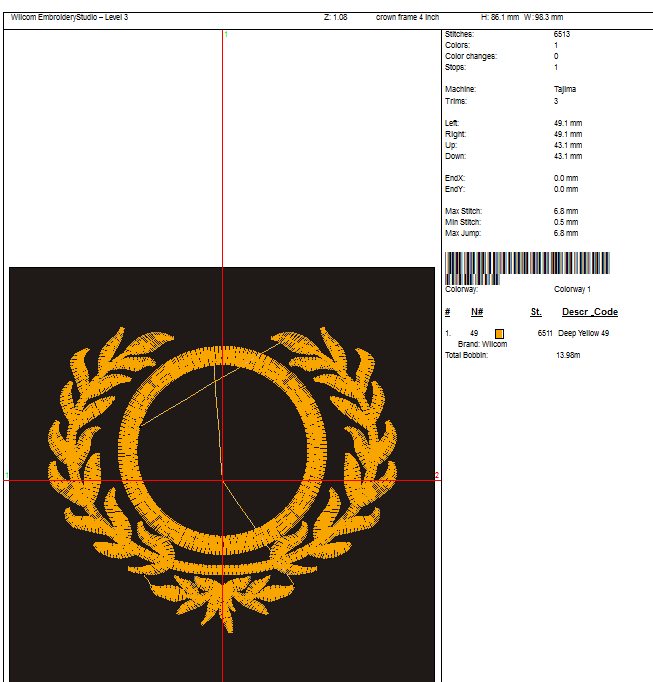Screen dimensions: 653x682
Task: Click the bottom leaf cluster of the wreath
Action: tap(222, 598)
